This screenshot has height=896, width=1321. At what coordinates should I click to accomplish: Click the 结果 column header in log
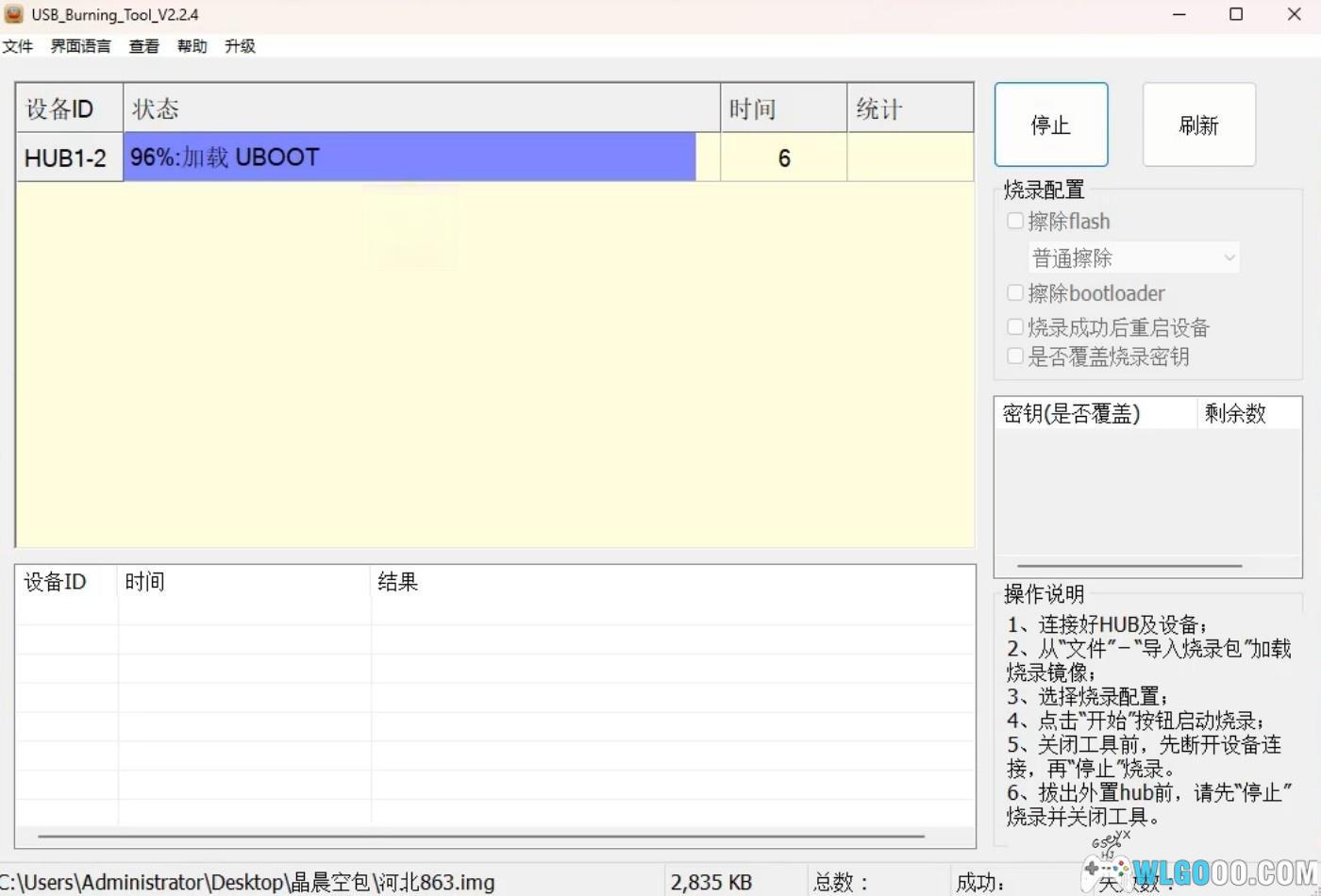click(397, 582)
